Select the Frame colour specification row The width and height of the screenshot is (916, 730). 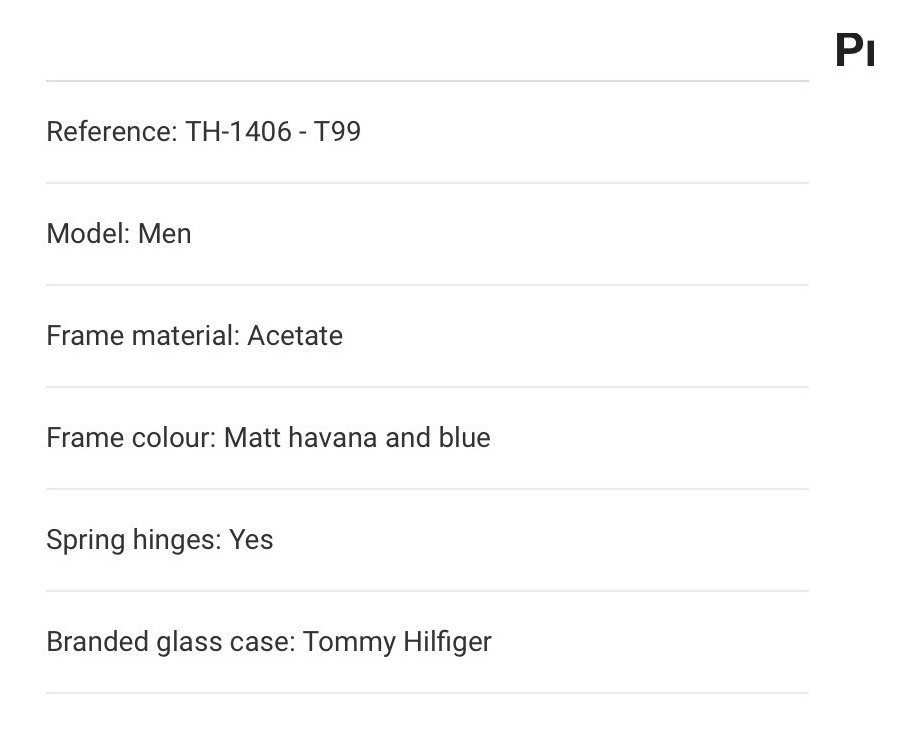pos(427,438)
